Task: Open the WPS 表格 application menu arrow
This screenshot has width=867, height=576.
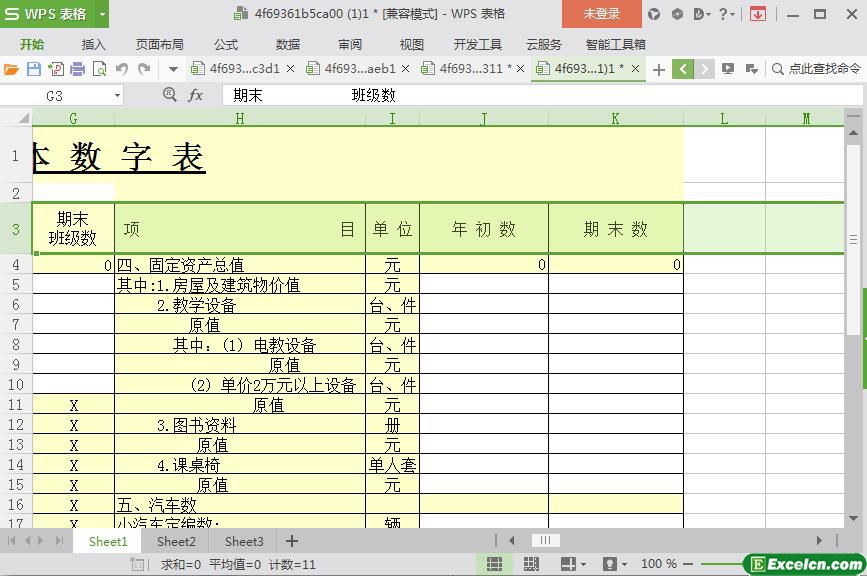Action: coord(102,14)
